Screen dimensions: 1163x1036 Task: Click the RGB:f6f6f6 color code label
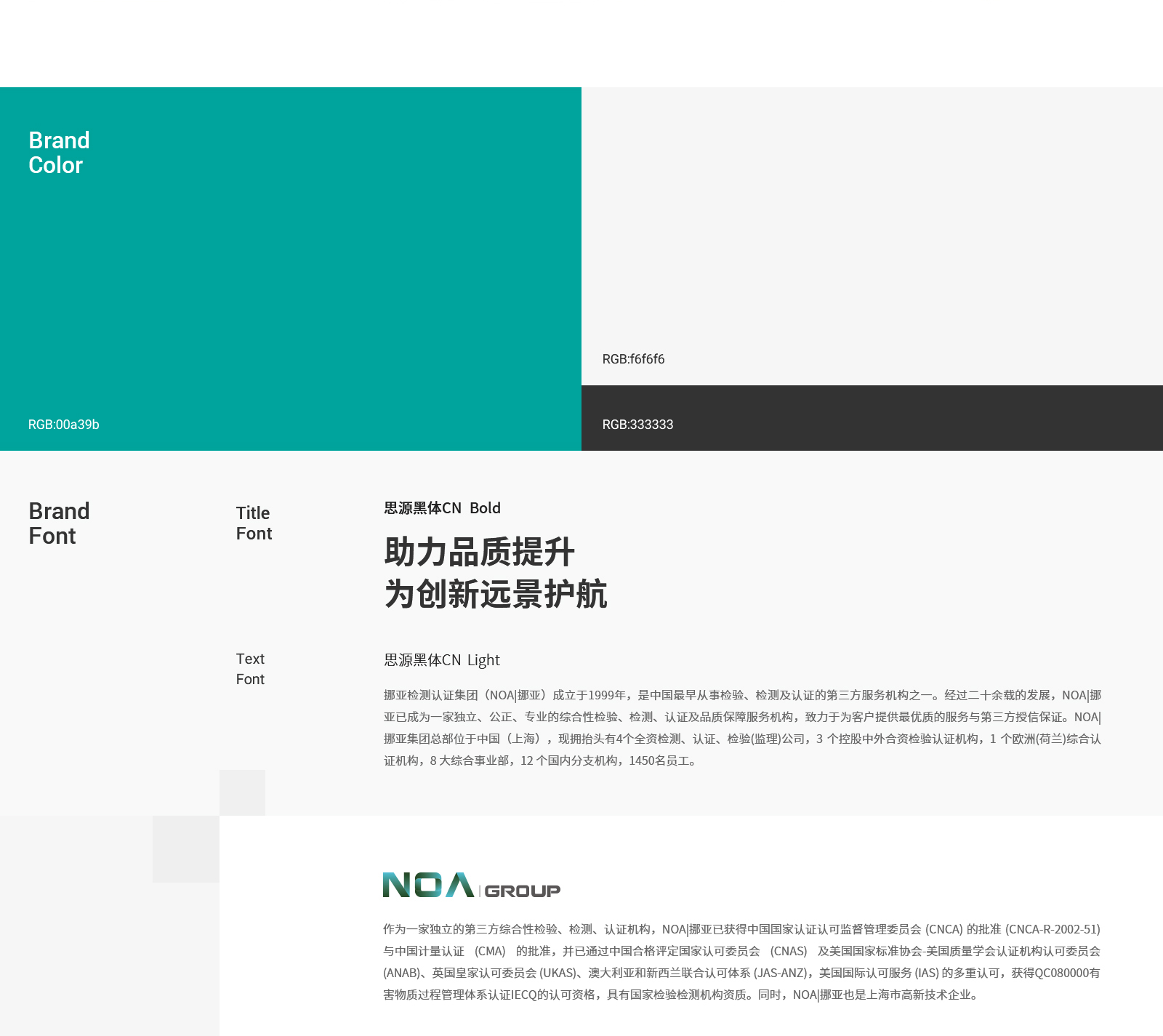[x=633, y=359]
